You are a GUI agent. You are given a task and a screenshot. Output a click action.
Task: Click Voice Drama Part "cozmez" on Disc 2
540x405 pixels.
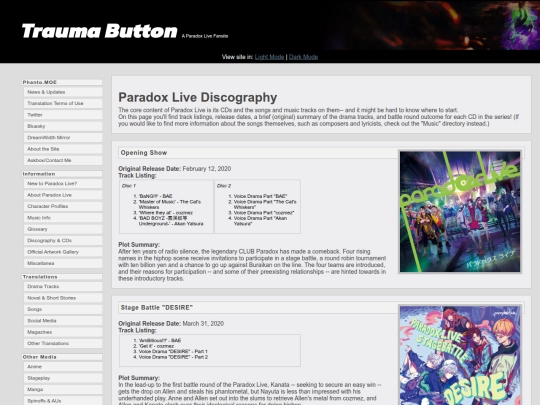tap(264, 213)
